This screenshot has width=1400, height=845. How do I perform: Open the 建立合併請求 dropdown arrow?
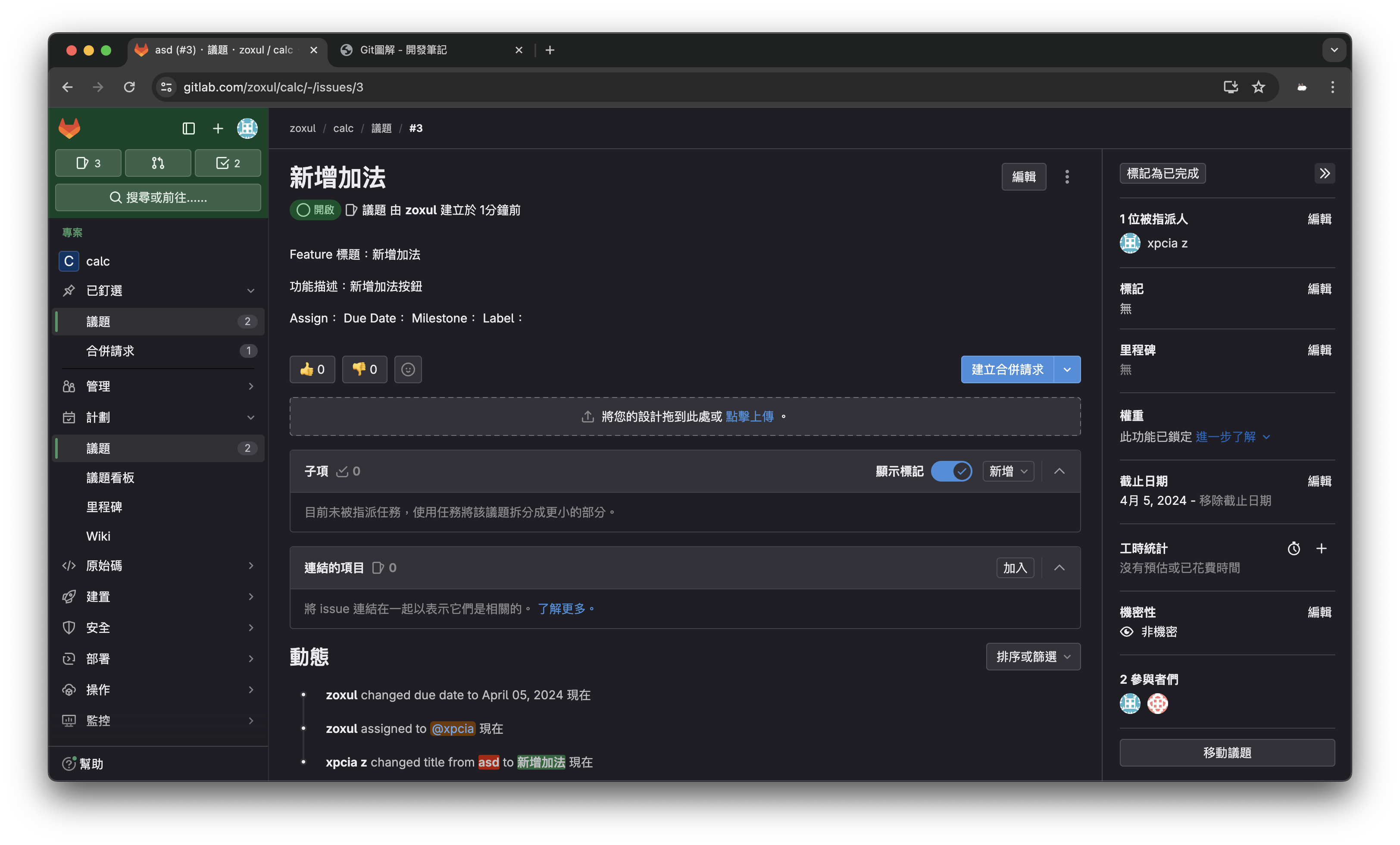click(1067, 370)
